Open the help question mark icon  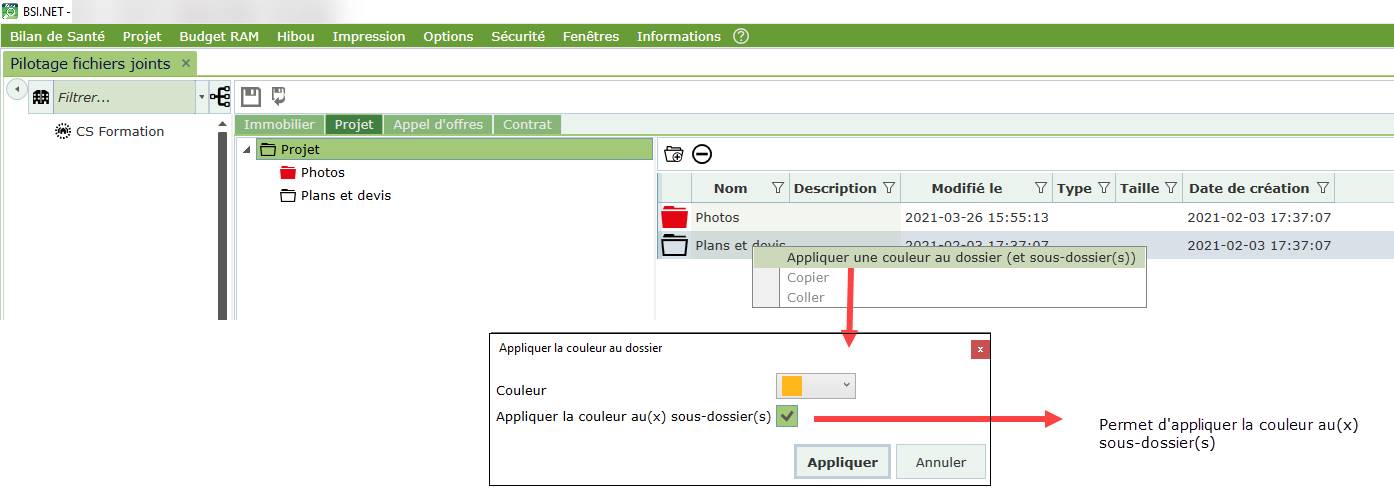pyautogui.click(x=741, y=36)
